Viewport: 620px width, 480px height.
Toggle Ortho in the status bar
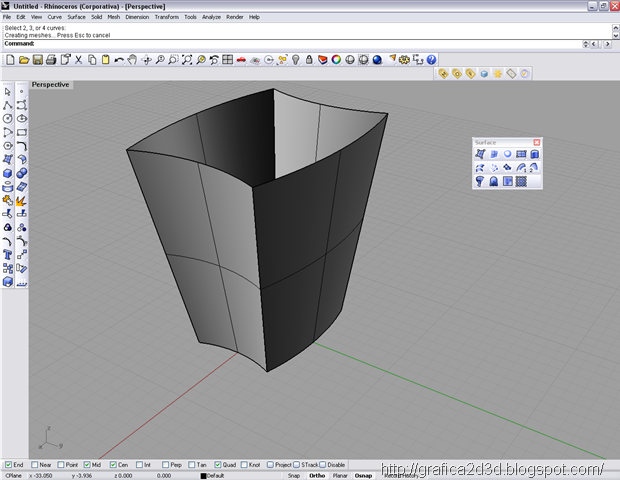click(317, 476)
